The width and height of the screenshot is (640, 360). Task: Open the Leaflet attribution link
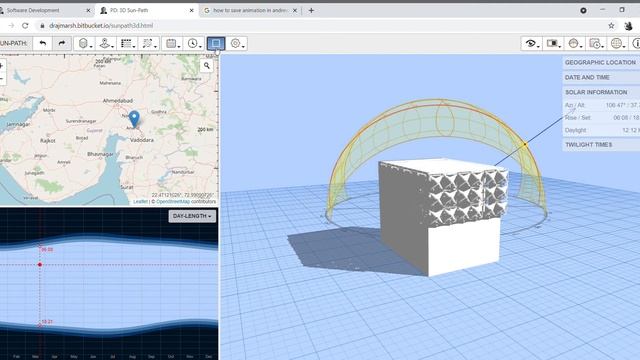tap(140, 202)
